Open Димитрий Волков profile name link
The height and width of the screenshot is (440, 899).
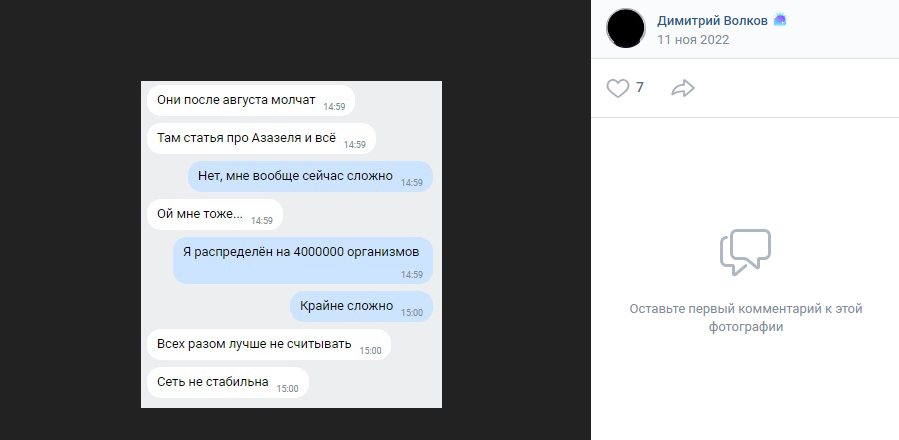(712, 21)
